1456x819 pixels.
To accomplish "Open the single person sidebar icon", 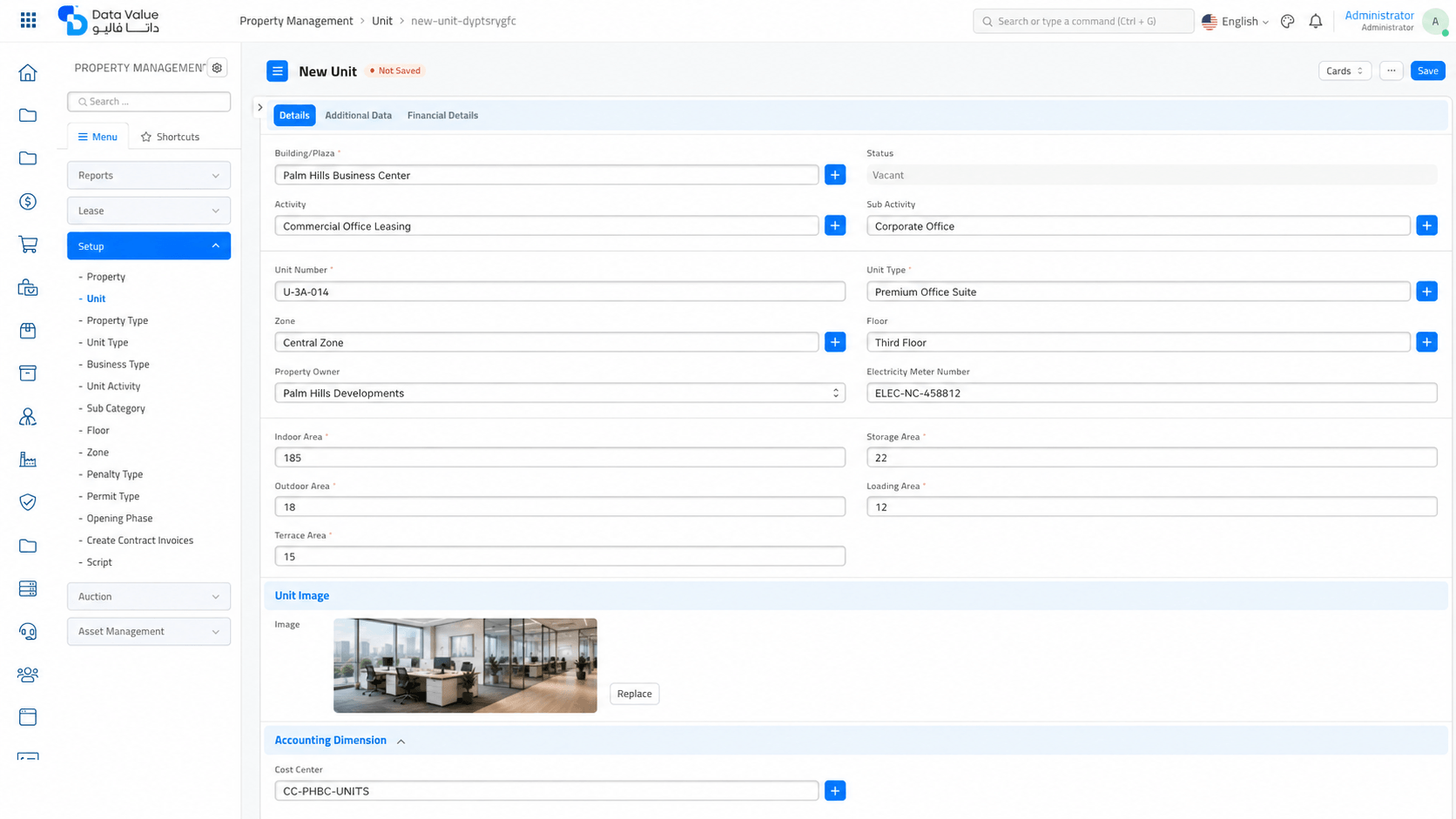I will coord(28,417).
